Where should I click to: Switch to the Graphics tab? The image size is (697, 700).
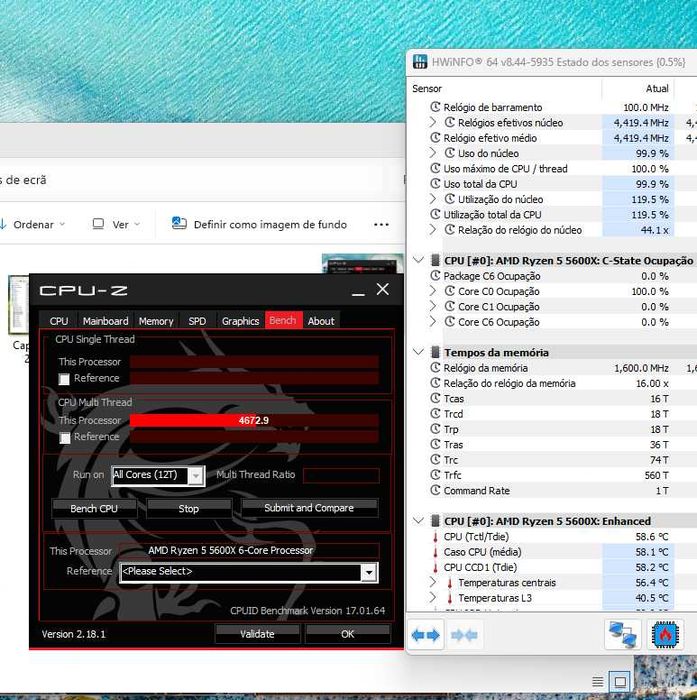point(240,321)
